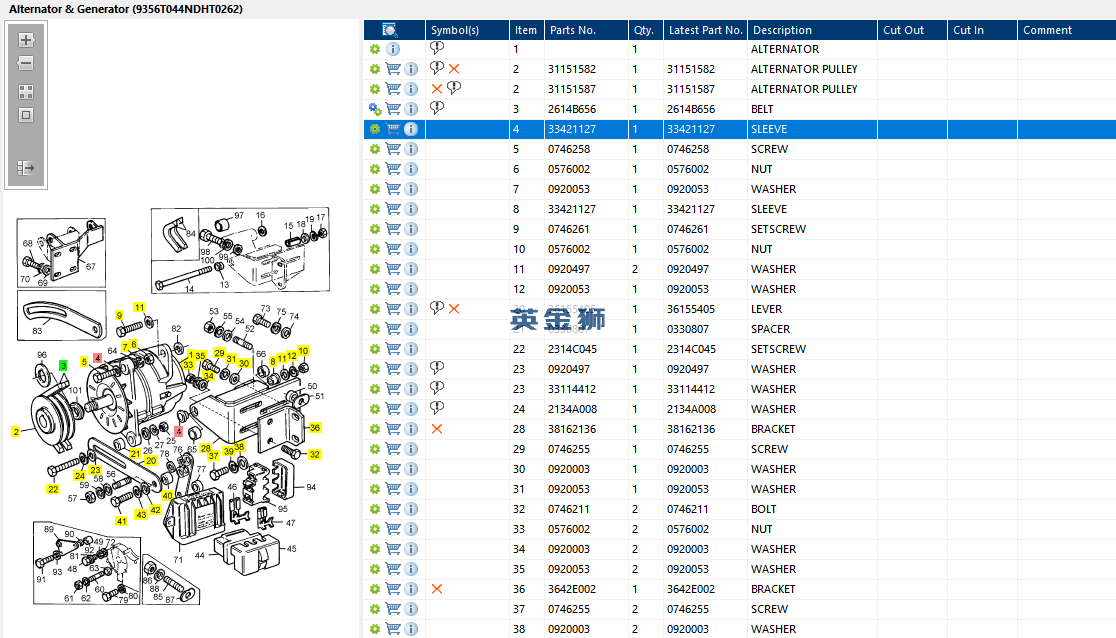
Task: Open the search icon in table header
Action: (x=389, y=30)
